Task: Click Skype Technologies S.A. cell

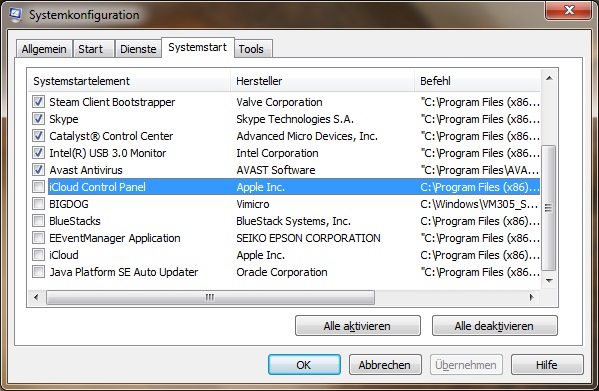Action: coord(295,119)
